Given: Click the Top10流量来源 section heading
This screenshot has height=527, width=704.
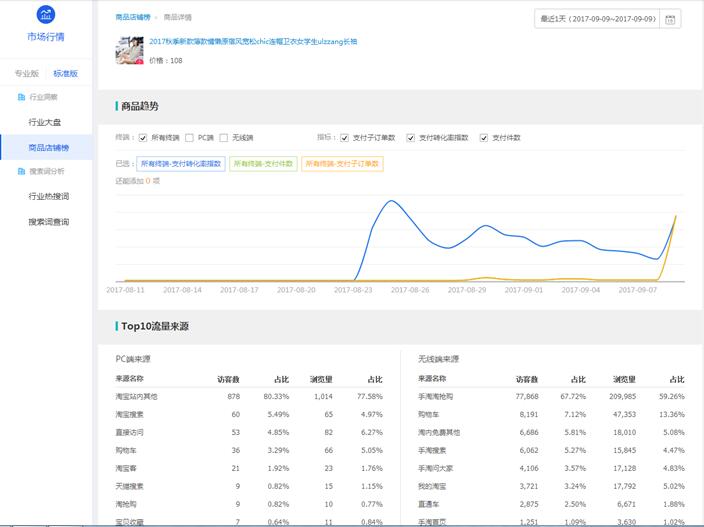Looking at the screenshot, I should tap(154, 326).
